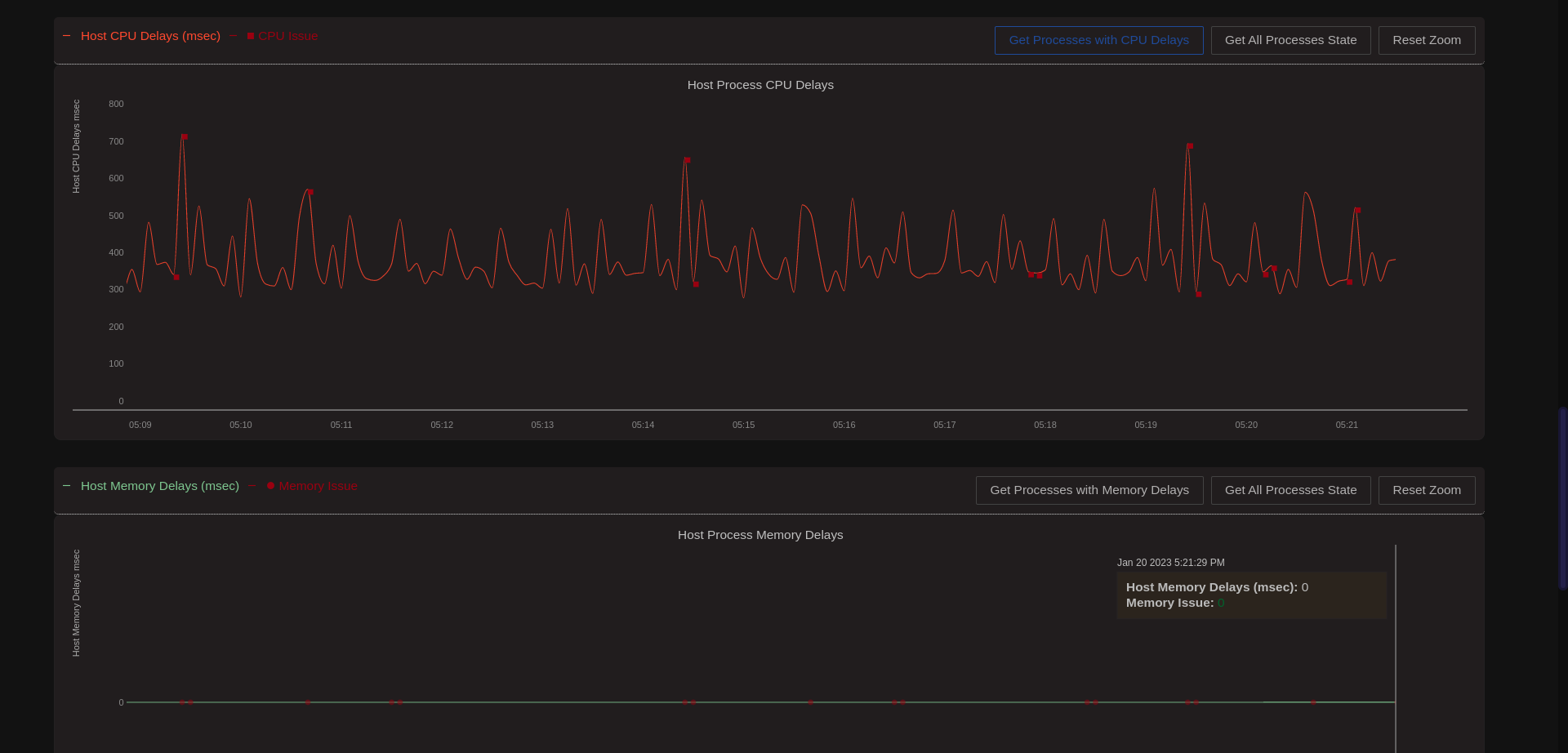Click Get Processes with CPU Delays button

(x=1098, y=40)
